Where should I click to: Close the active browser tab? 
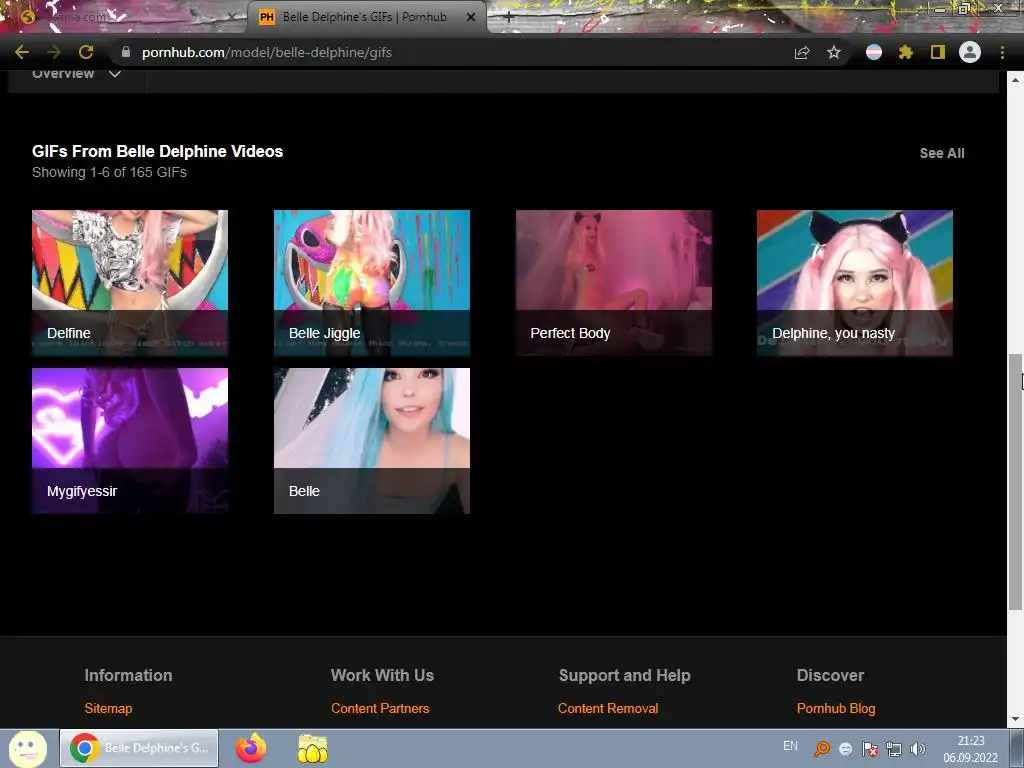471,18
